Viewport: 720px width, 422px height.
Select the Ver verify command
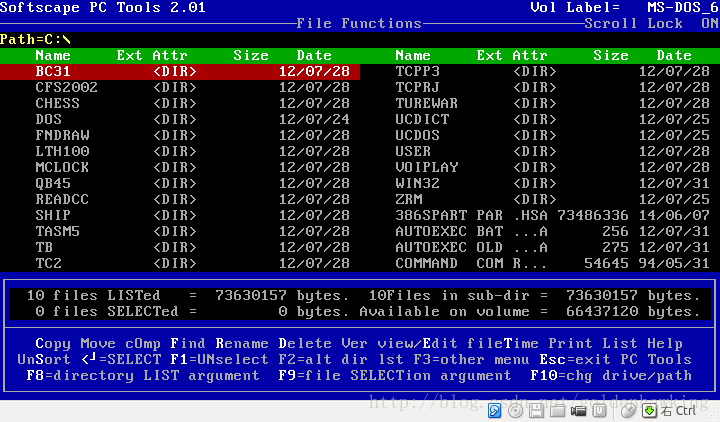click(354, 343)
